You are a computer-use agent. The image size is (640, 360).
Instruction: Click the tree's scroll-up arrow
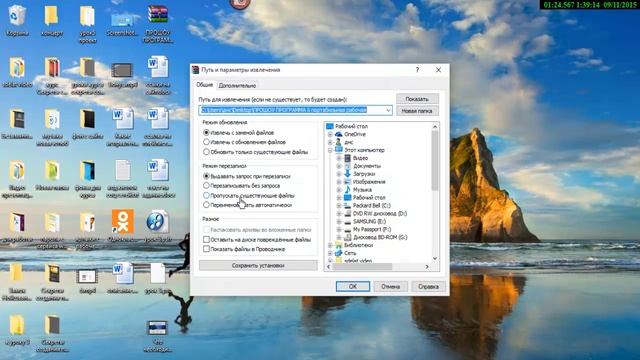[x=435, y=127]
